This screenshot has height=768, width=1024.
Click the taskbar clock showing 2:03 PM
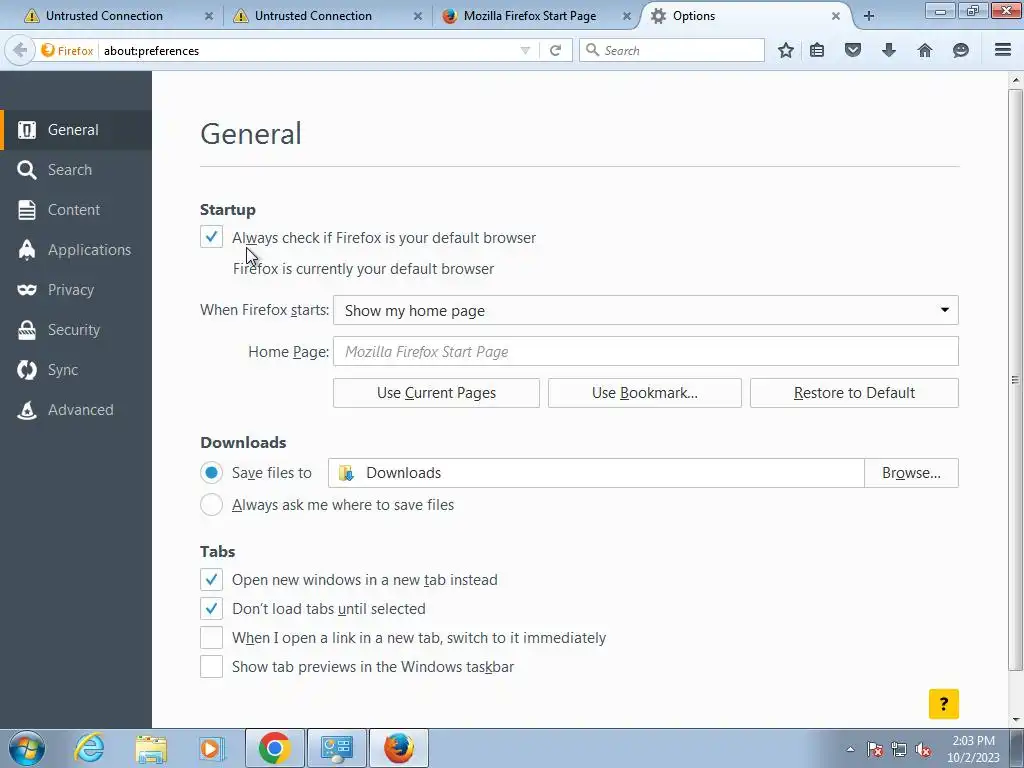click(x=973, y=749)
